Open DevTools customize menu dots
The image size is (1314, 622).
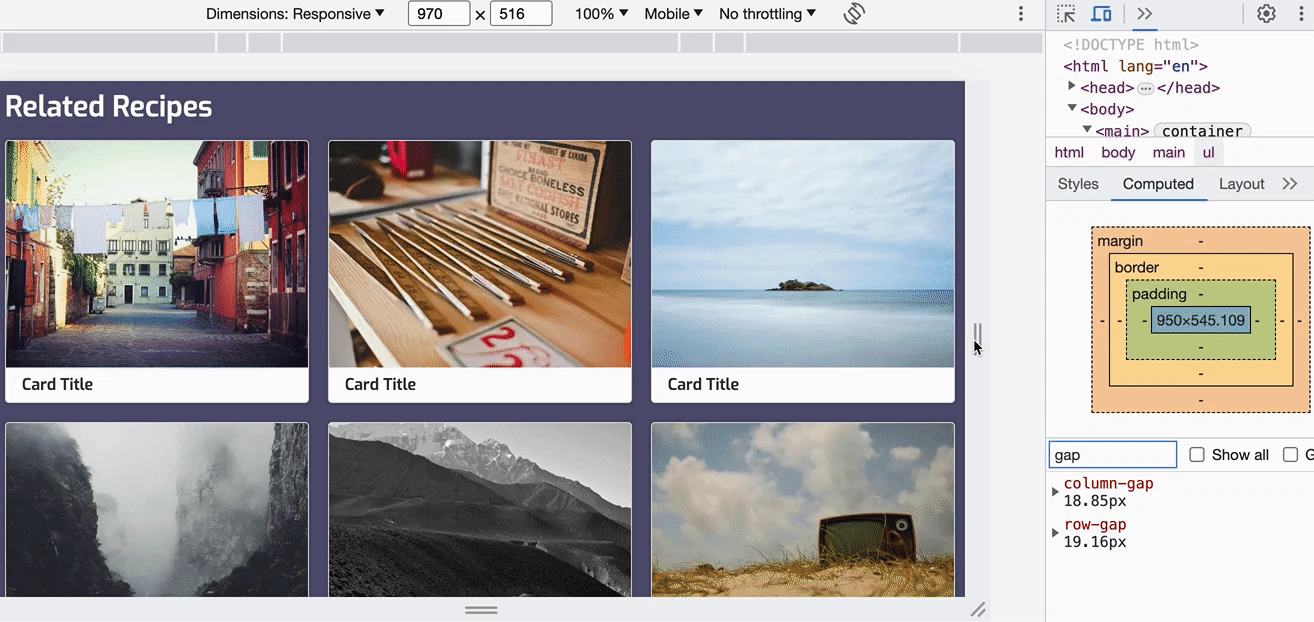(x=1302, y=14)
